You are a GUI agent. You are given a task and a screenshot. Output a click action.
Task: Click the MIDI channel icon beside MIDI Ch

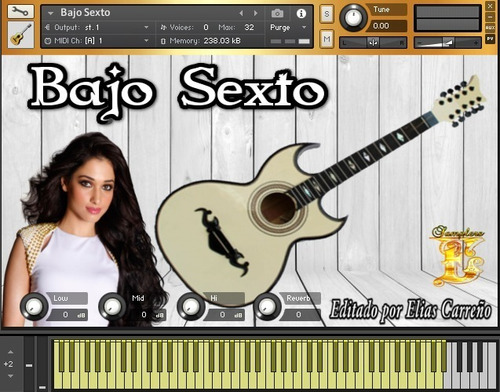[x=48, y=41]
